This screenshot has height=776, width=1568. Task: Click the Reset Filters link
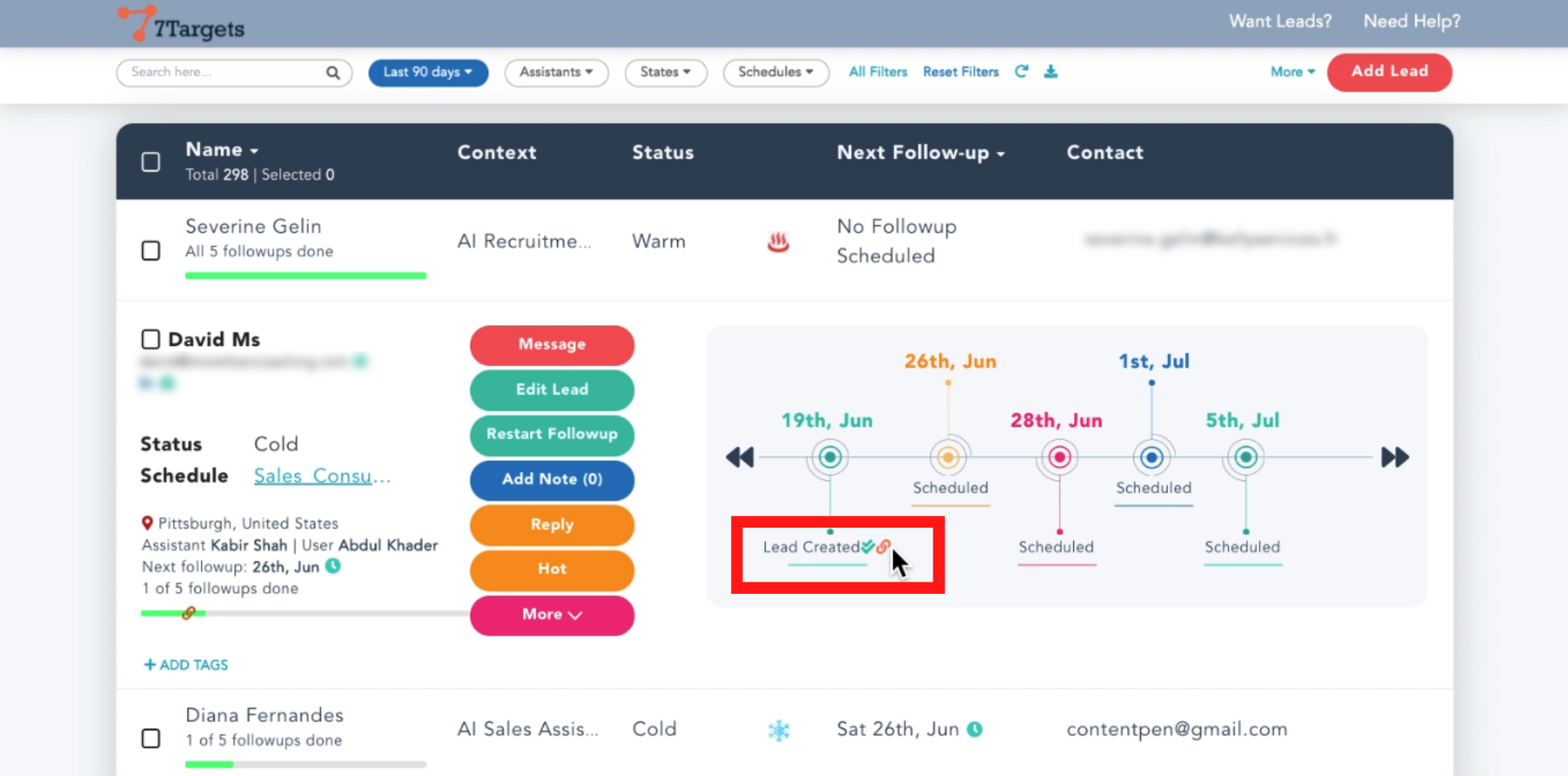(x=960, y=72)
